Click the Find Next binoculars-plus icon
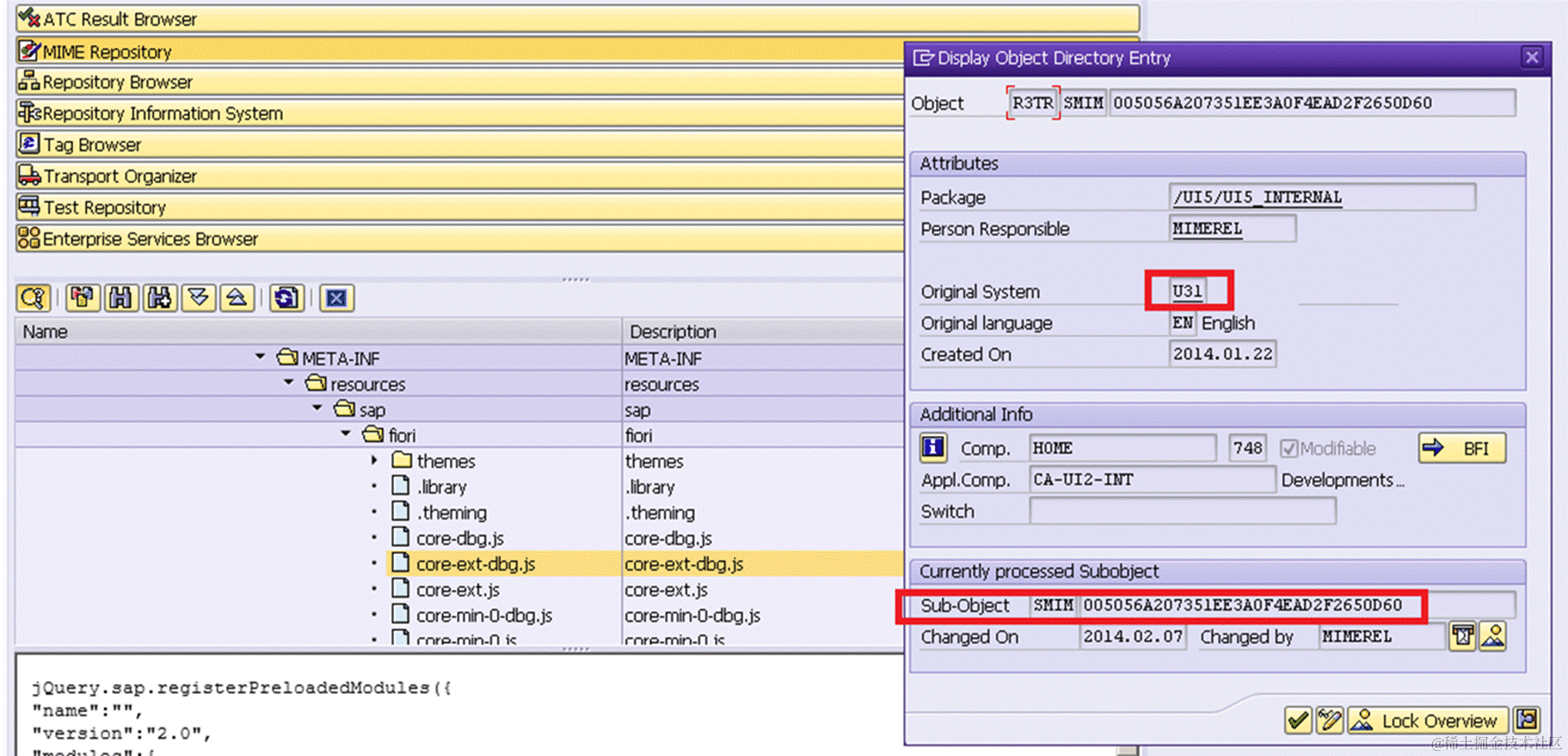 [x=160, y=298]
